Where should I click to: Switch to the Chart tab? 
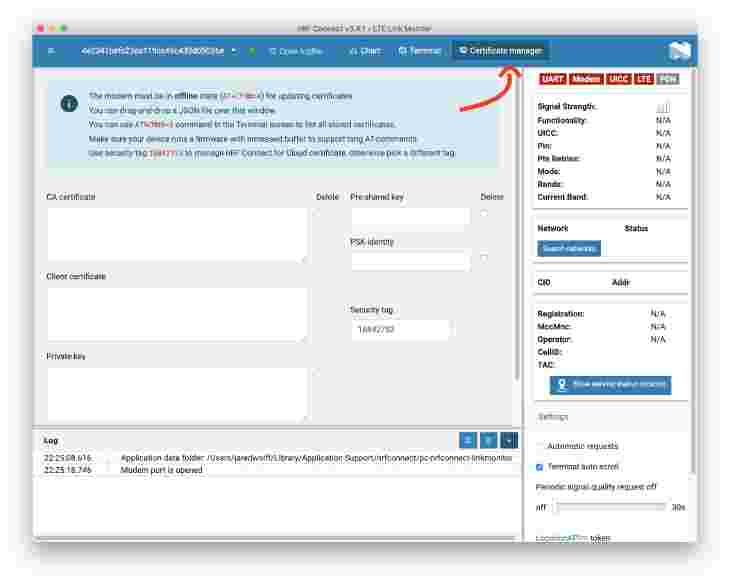point(365,51)
